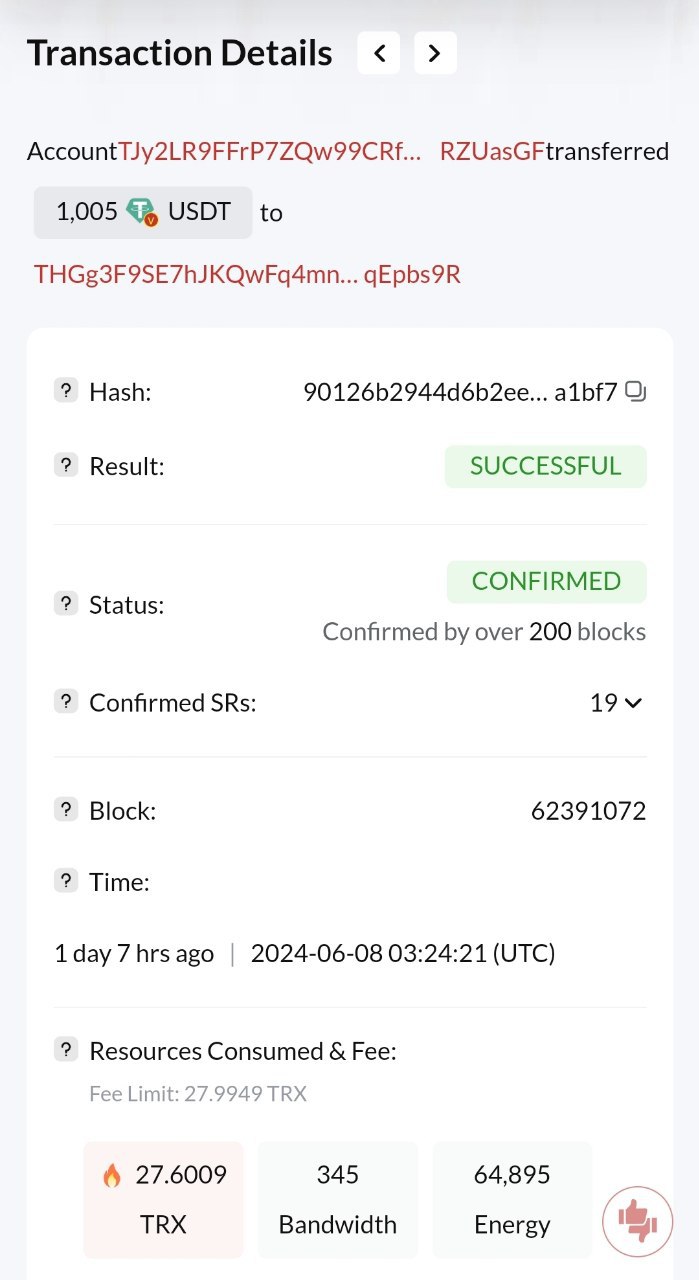Click the help icon beside Block

click(66, 809)
